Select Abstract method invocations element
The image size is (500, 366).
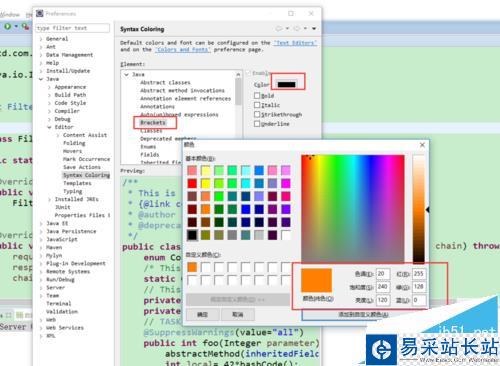click(x=182, y=90)
